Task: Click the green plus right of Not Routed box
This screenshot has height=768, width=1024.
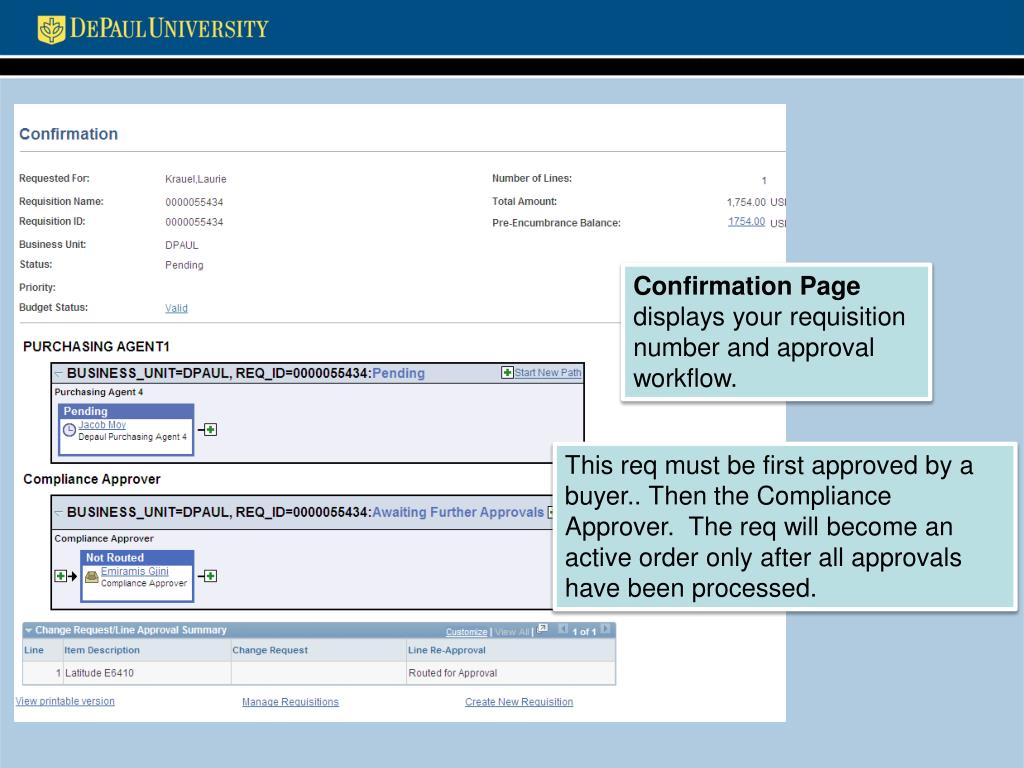Action: (210, 575)
